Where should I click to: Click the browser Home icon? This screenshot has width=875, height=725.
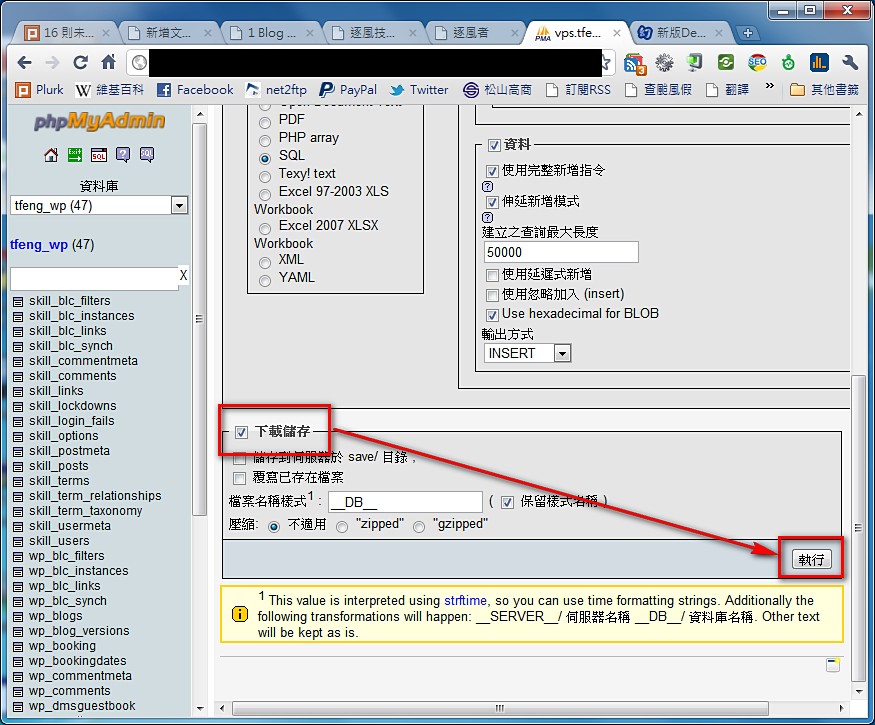[x=109, y=62]
